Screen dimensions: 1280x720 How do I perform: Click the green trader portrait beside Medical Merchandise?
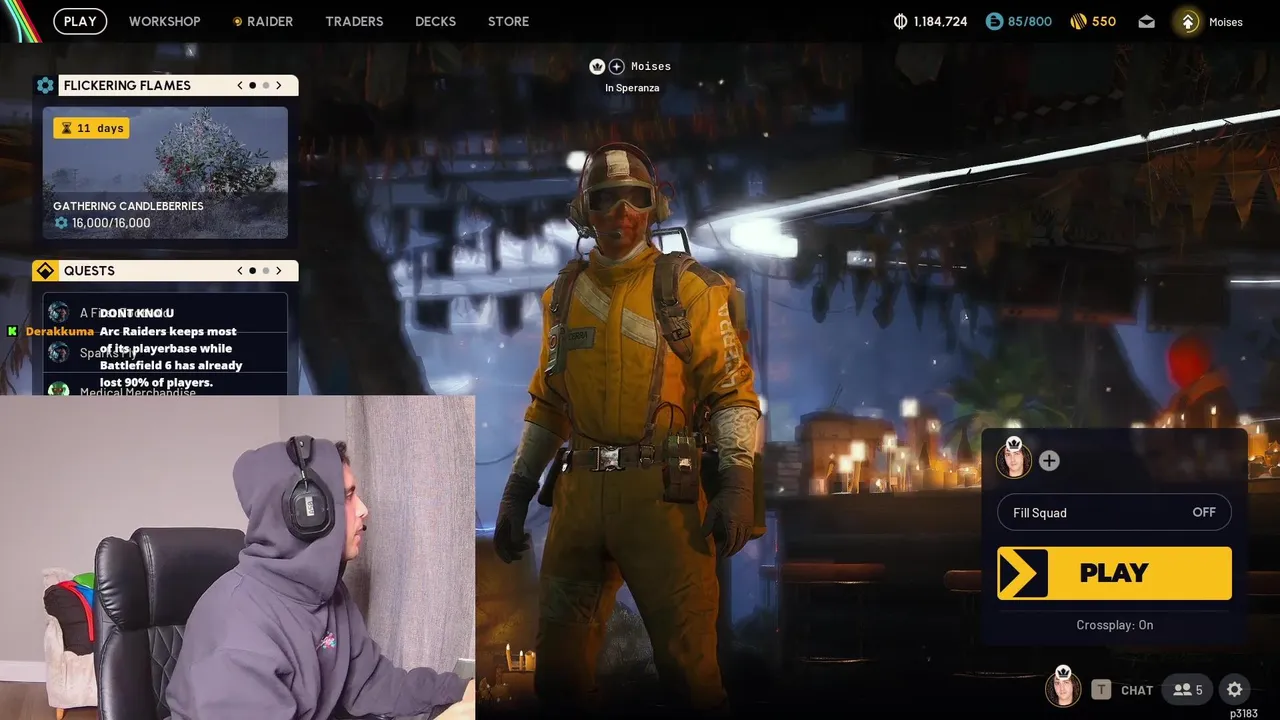(x=59, y=389)
